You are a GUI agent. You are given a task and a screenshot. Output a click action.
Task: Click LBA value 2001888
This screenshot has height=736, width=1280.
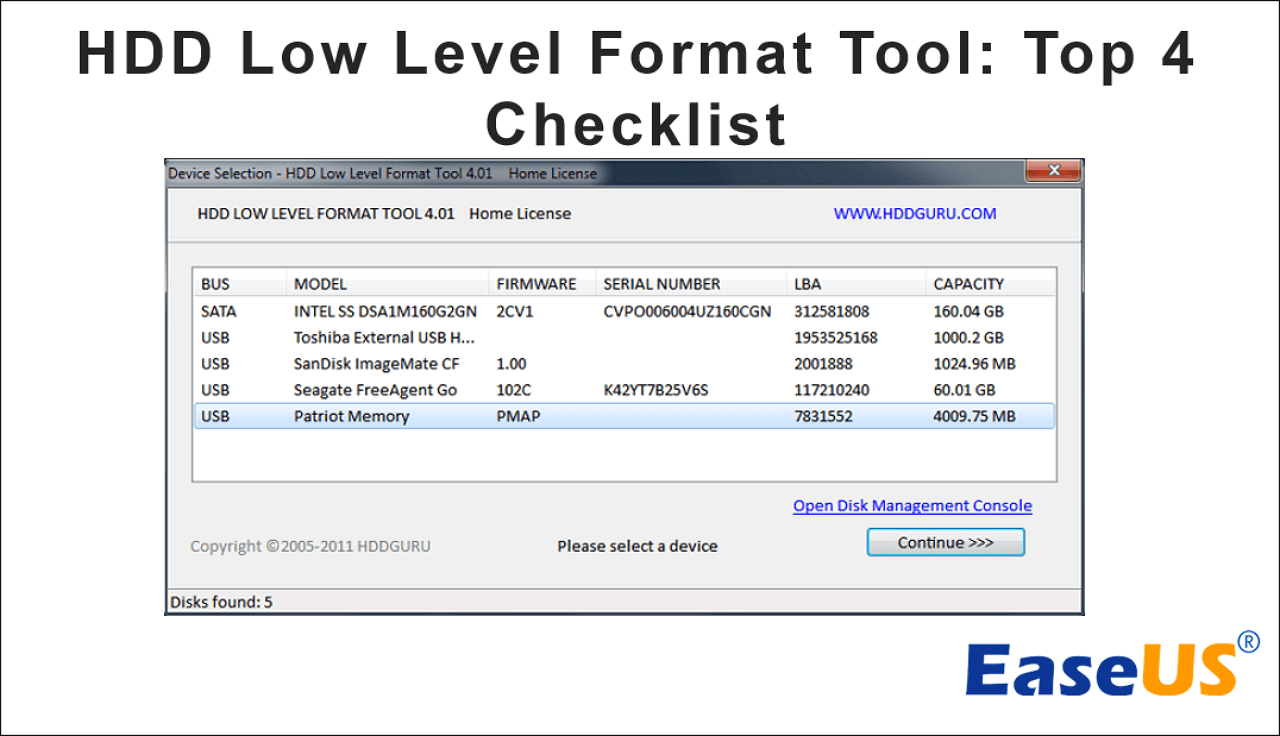823,364
